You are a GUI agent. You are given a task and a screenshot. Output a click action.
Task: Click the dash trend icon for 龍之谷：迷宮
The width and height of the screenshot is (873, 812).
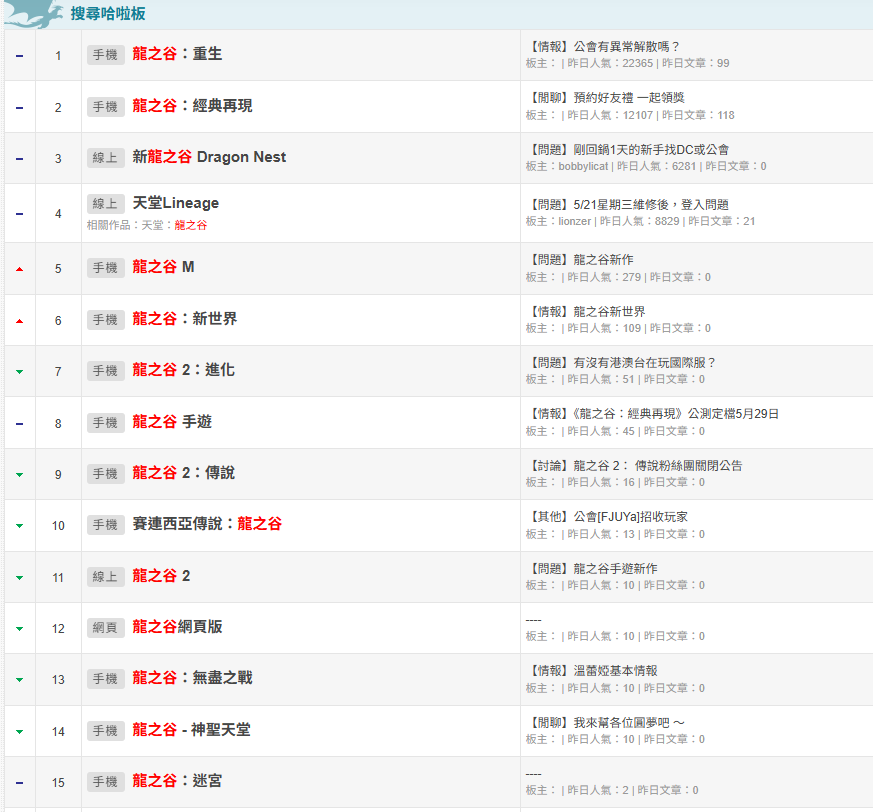19,782
